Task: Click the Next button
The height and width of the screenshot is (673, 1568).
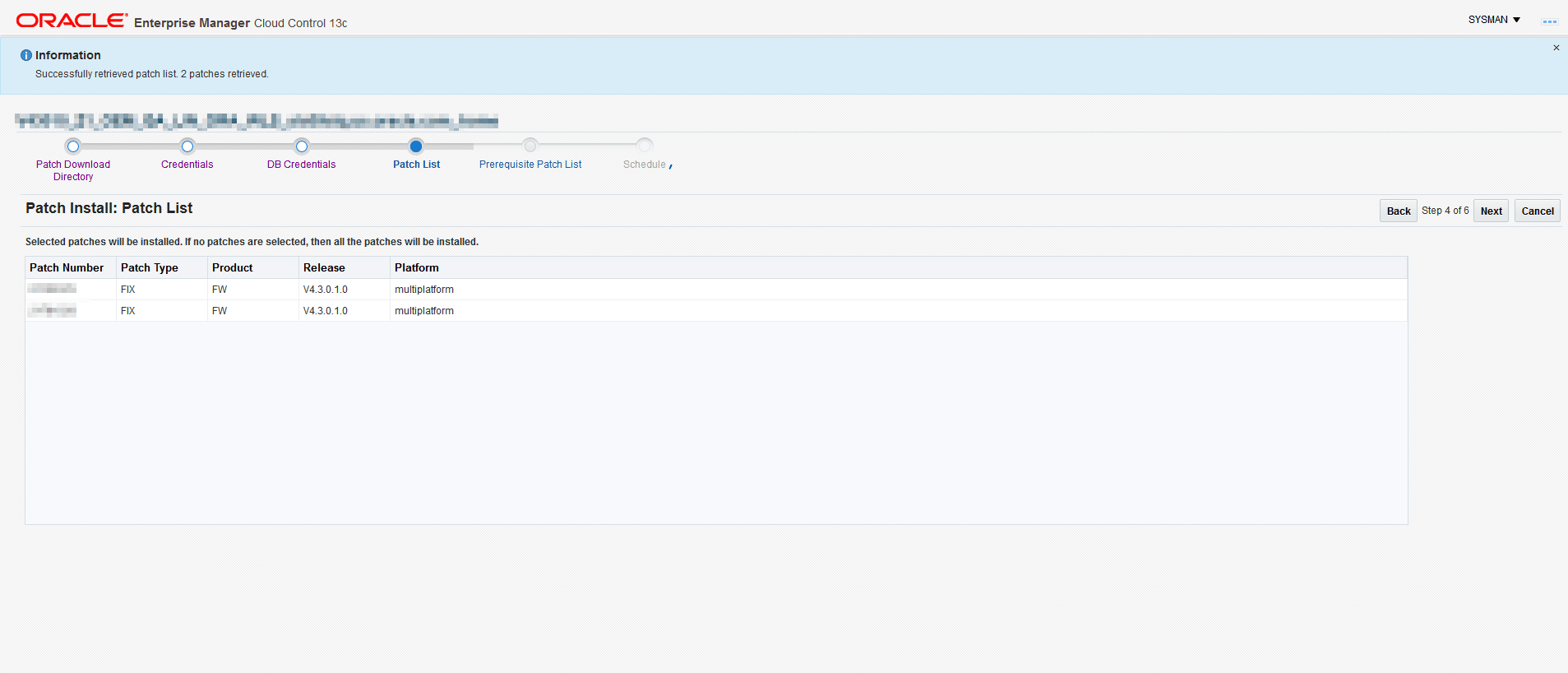Action: click(1492, 211)
